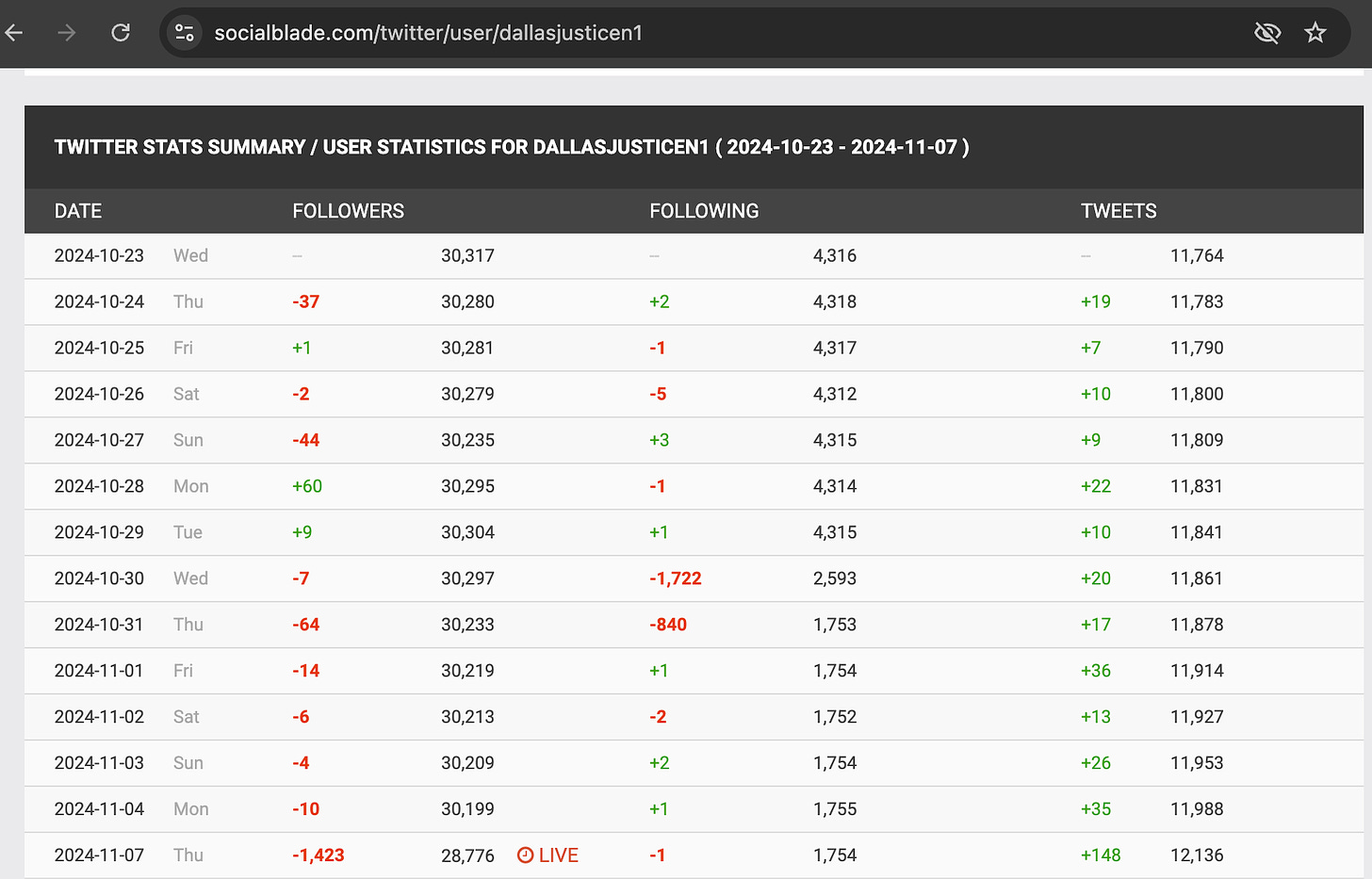Click follower change -64
Viewport: 1372px width, 879px height.
coord(306,626)
